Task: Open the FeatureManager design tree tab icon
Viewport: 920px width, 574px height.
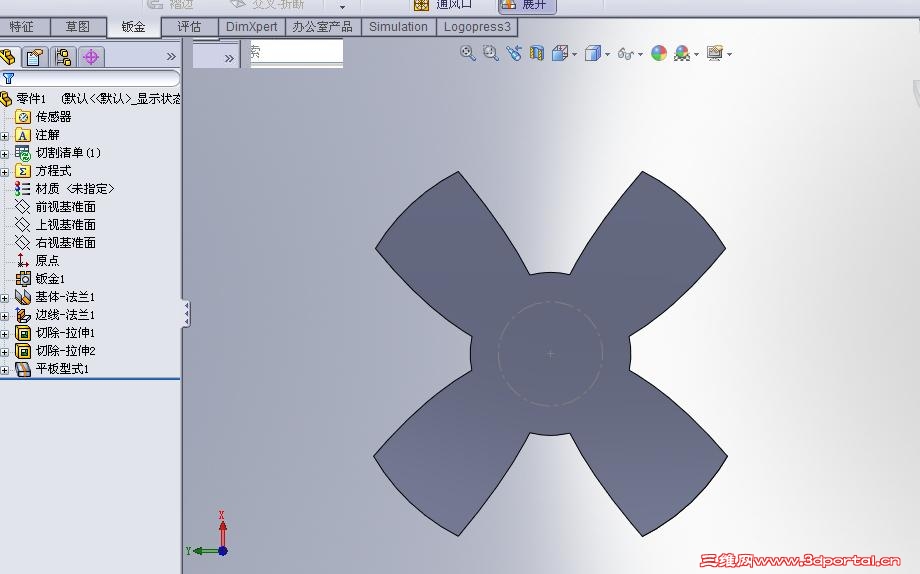Action: [x=8, y=57]
